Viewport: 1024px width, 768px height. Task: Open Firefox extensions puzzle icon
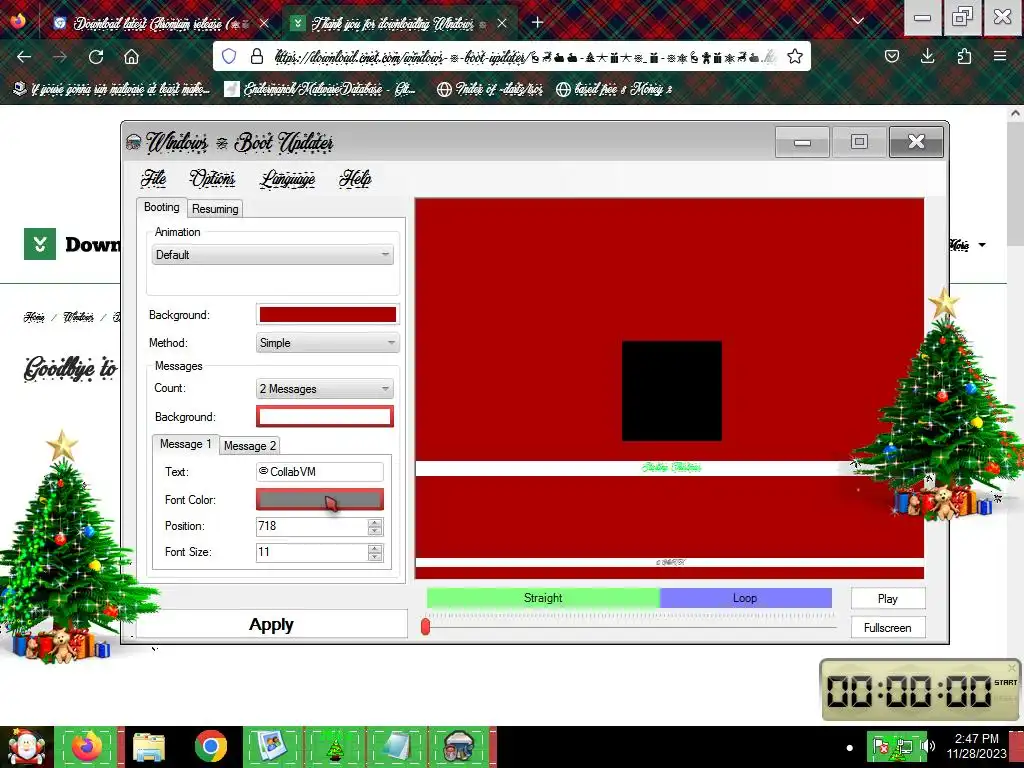coord(964,56)
